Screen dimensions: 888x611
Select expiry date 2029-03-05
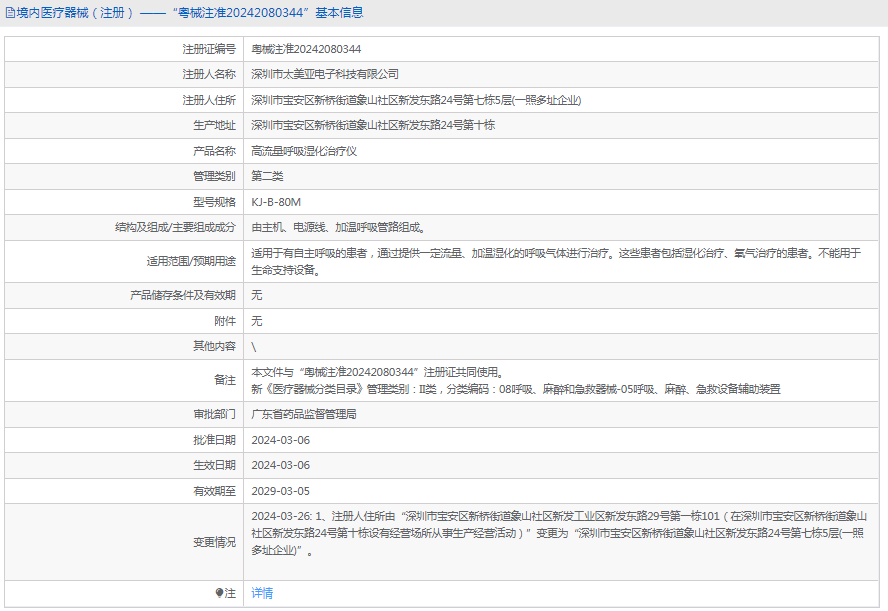pos(281,491)
